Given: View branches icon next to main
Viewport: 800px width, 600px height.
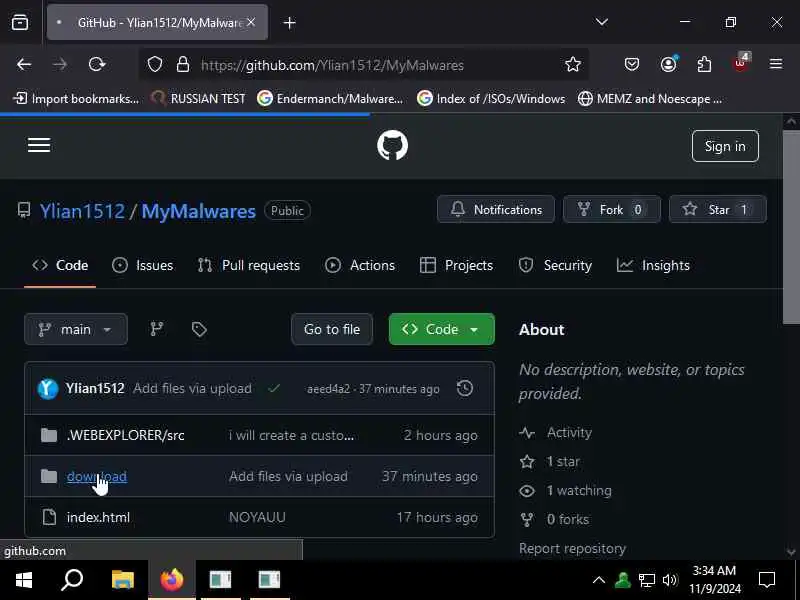Looking at the screenshot, I should tap(157, 329).
